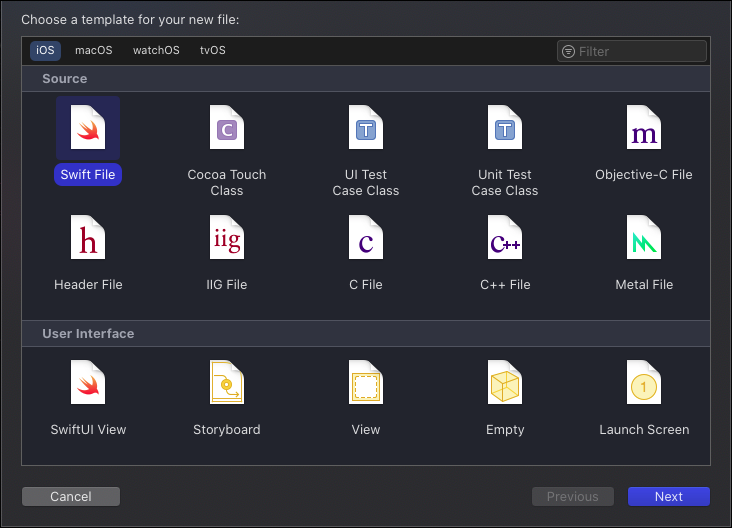Pick the UI Test Case Class icon
Screen dimensions: 732x528
pyautogui.click(x=366, y=127)
